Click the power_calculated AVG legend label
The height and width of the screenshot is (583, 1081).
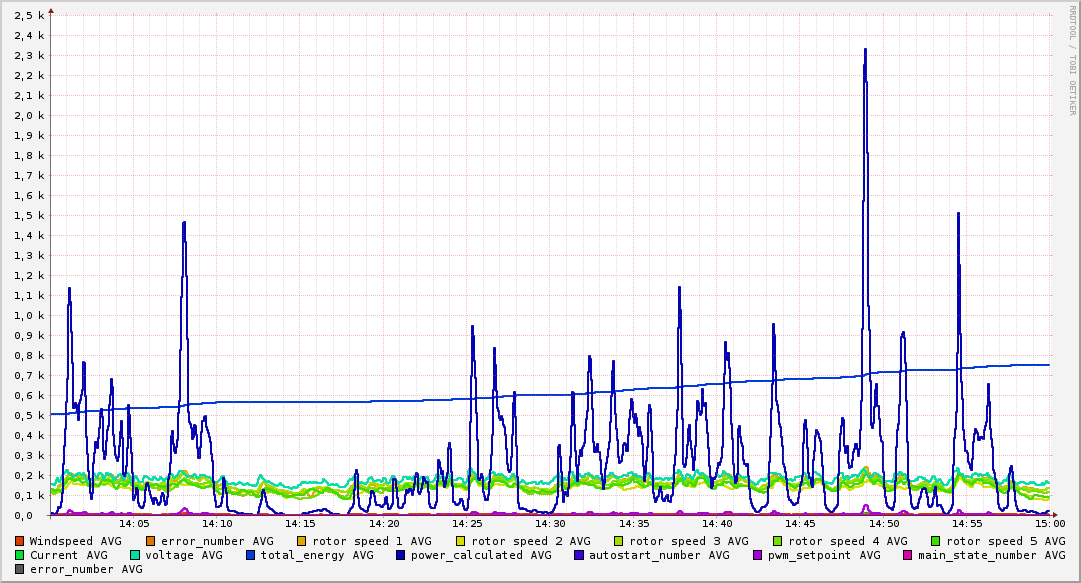pos(481,555)
